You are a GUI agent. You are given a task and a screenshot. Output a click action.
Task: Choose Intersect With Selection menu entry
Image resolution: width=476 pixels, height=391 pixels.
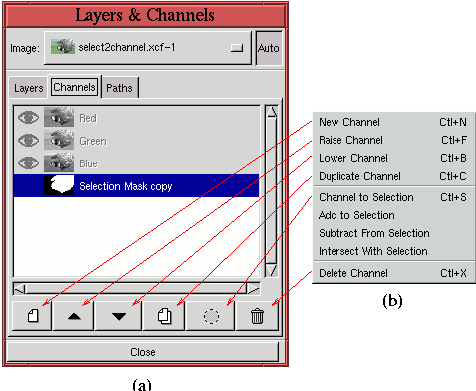pyautogui.click(x=393, y=251)
